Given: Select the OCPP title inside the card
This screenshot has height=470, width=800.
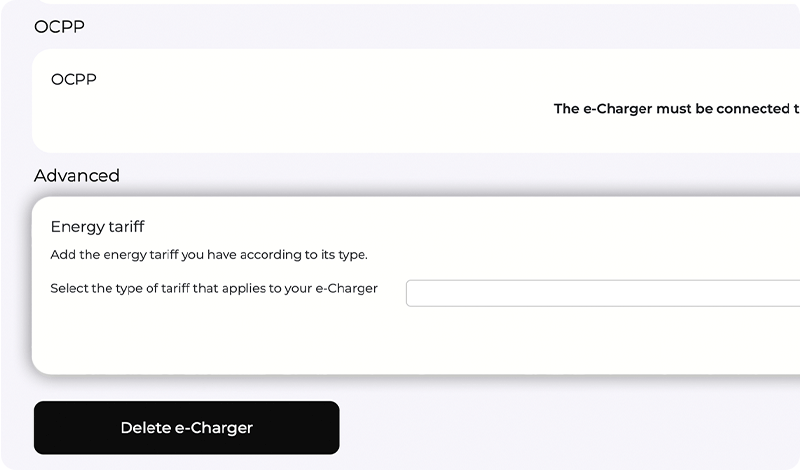Looking at the screenshot, I should 74,79.
